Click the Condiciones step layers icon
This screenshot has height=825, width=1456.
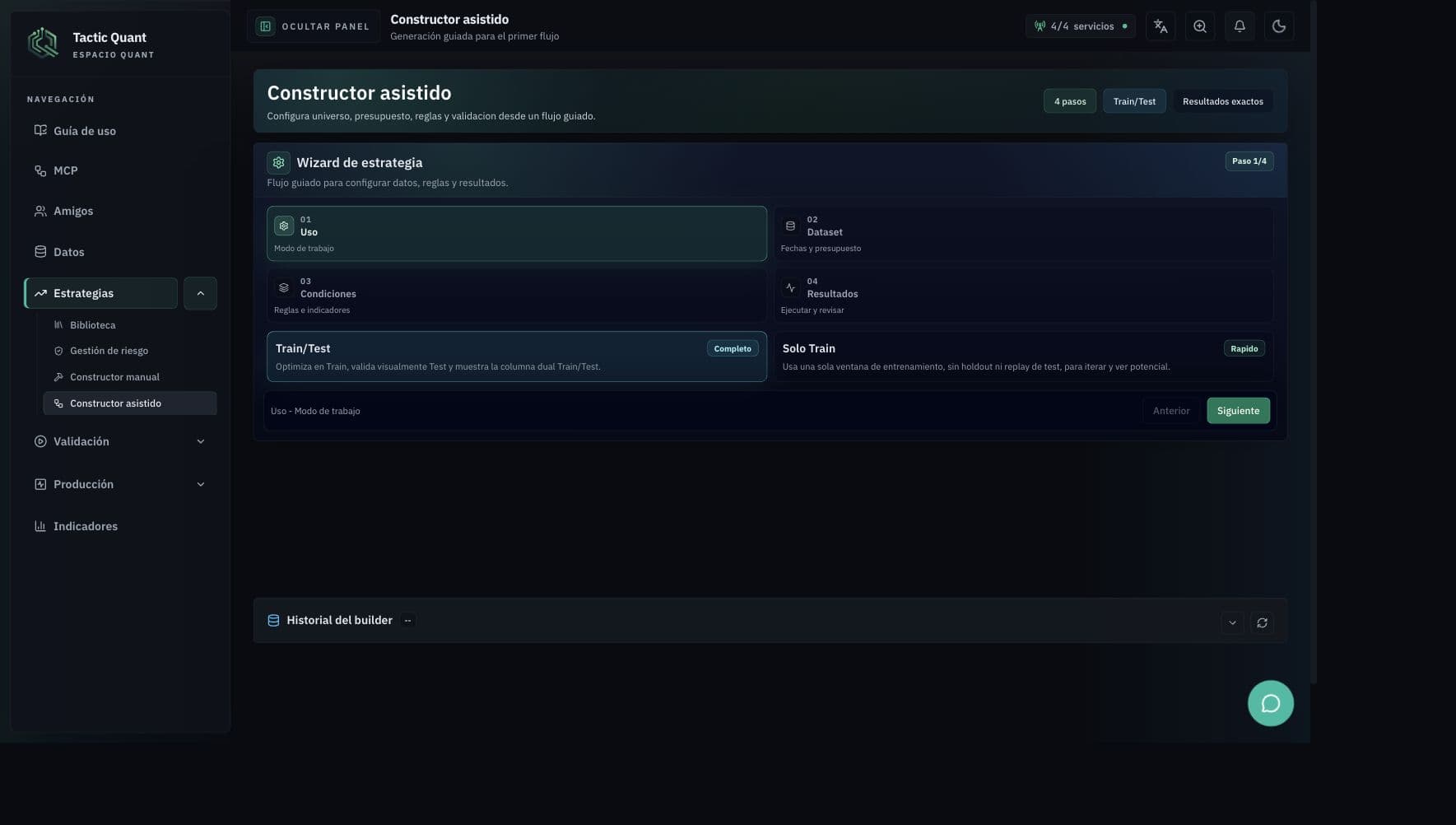[284, 287]
